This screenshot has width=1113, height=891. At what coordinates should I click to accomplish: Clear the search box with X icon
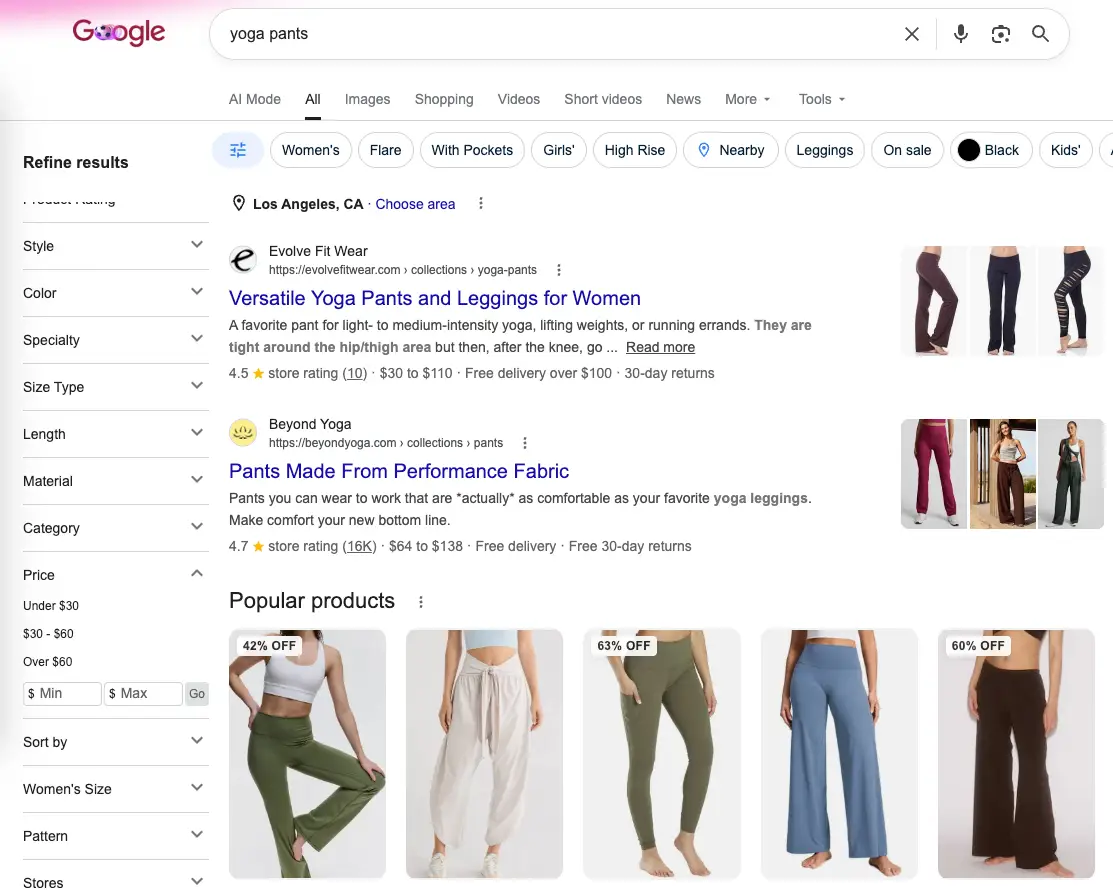point(911,34)
